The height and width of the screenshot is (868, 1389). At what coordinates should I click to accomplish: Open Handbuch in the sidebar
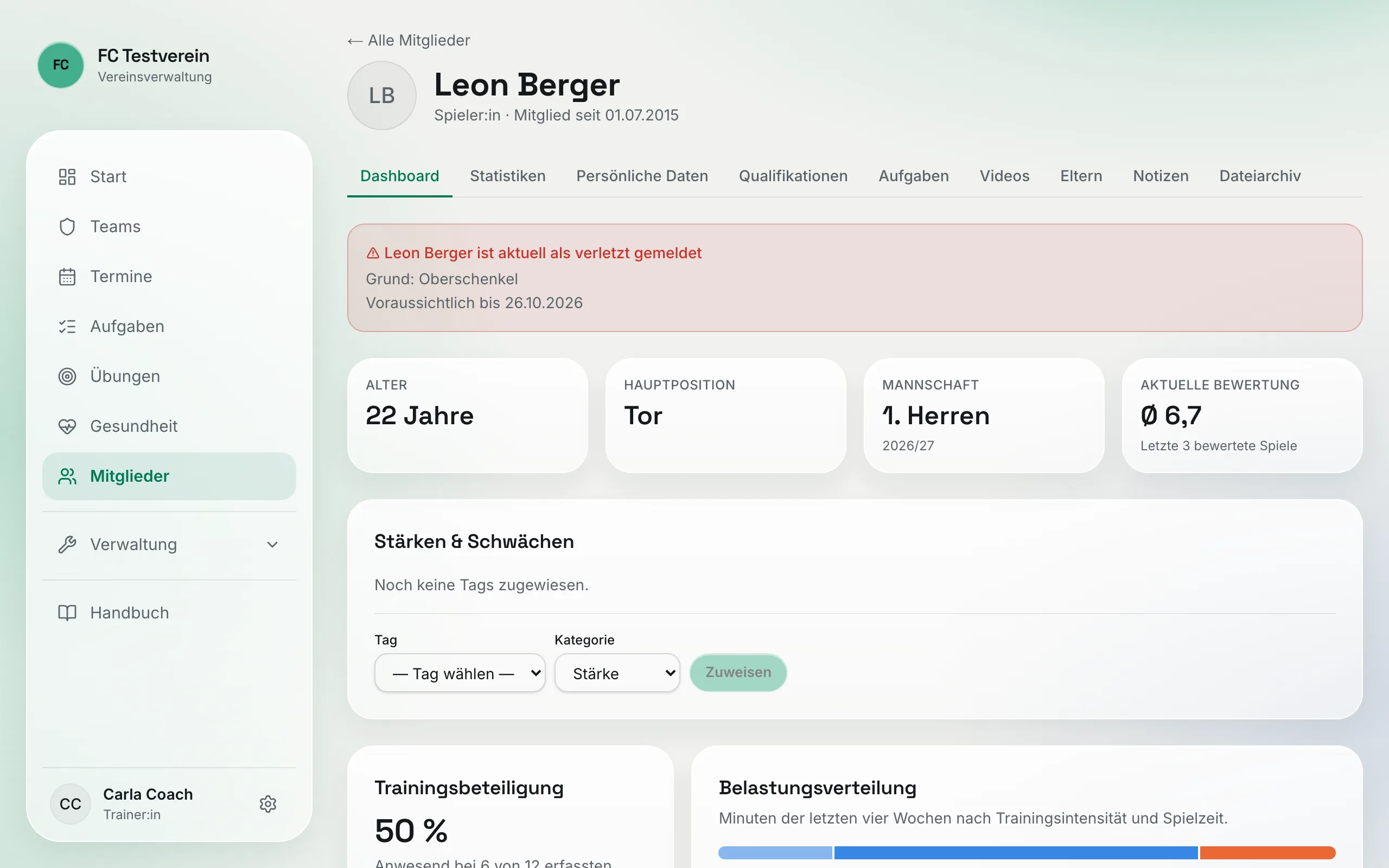(x=169, y=613)
